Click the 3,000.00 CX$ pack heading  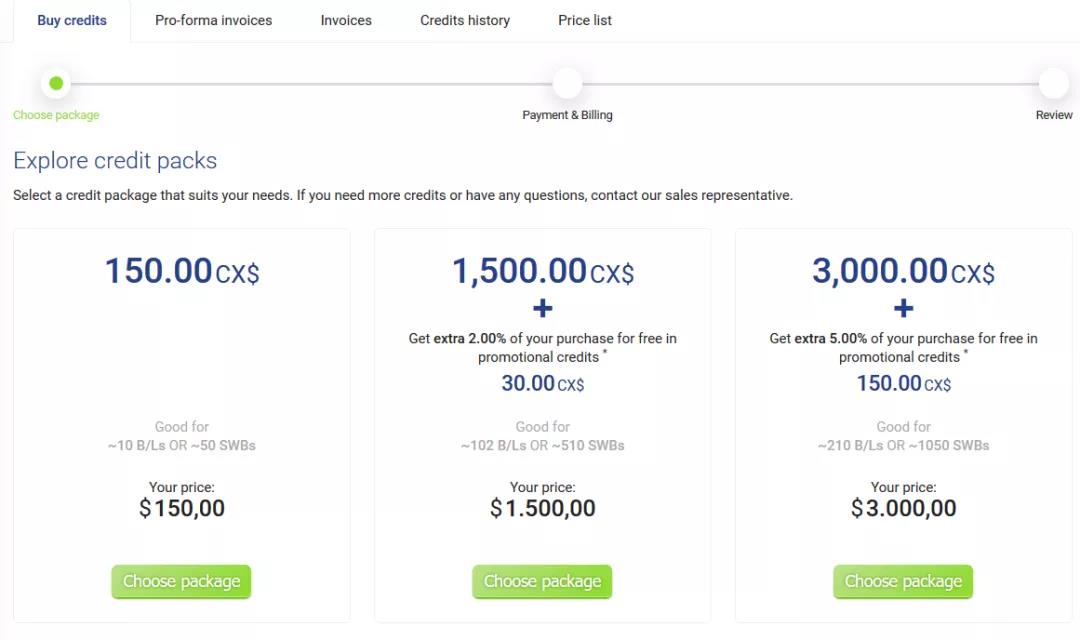(x=903, y=271)
